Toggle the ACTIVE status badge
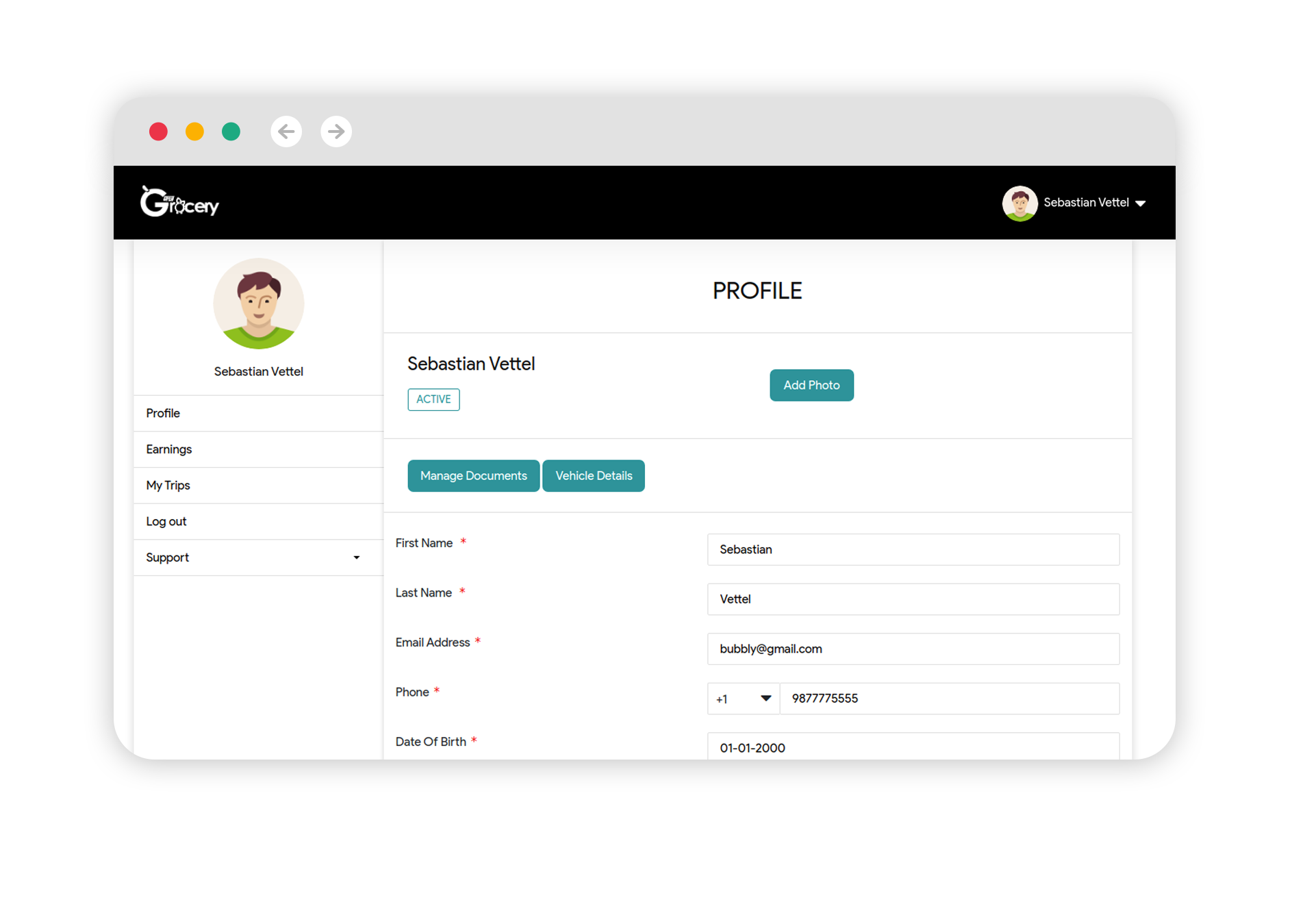The height and width of the screenshot is (902, 1316). pos(432,398)
